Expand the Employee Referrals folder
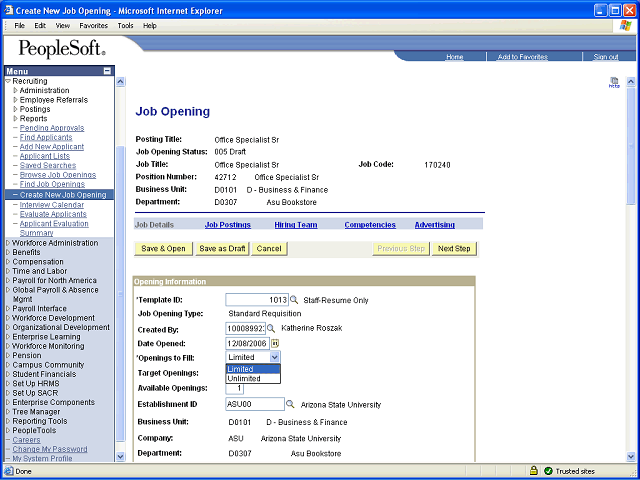The height and width of the screenshot is (480, 640). pos(15,100)
